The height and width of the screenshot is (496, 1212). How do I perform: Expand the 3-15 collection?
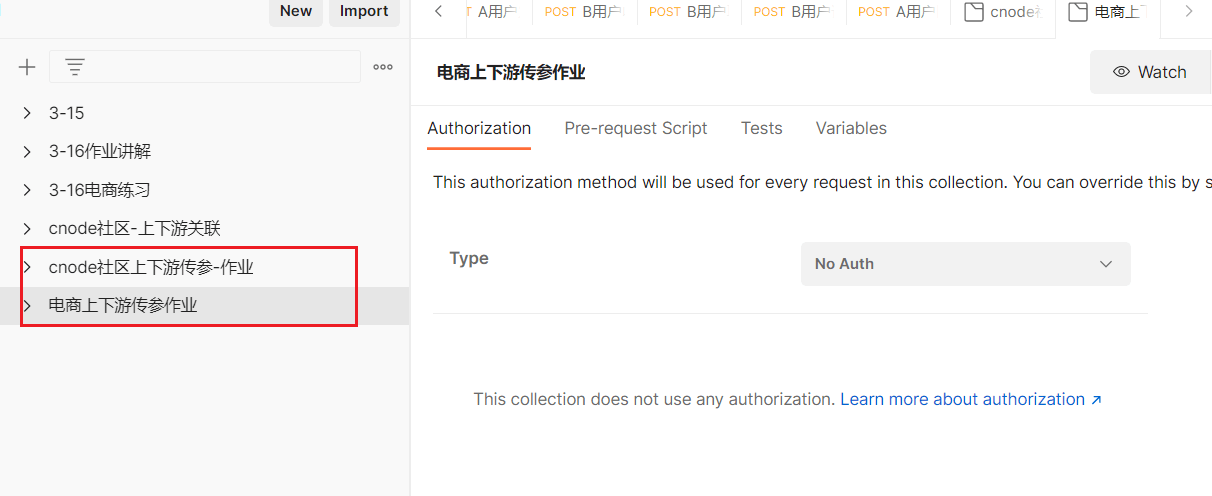[27, 113]
